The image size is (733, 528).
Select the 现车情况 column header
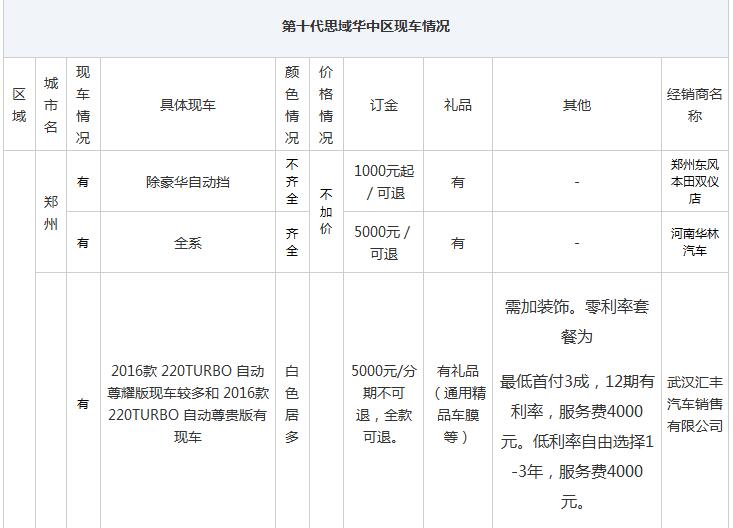(83, 105)
